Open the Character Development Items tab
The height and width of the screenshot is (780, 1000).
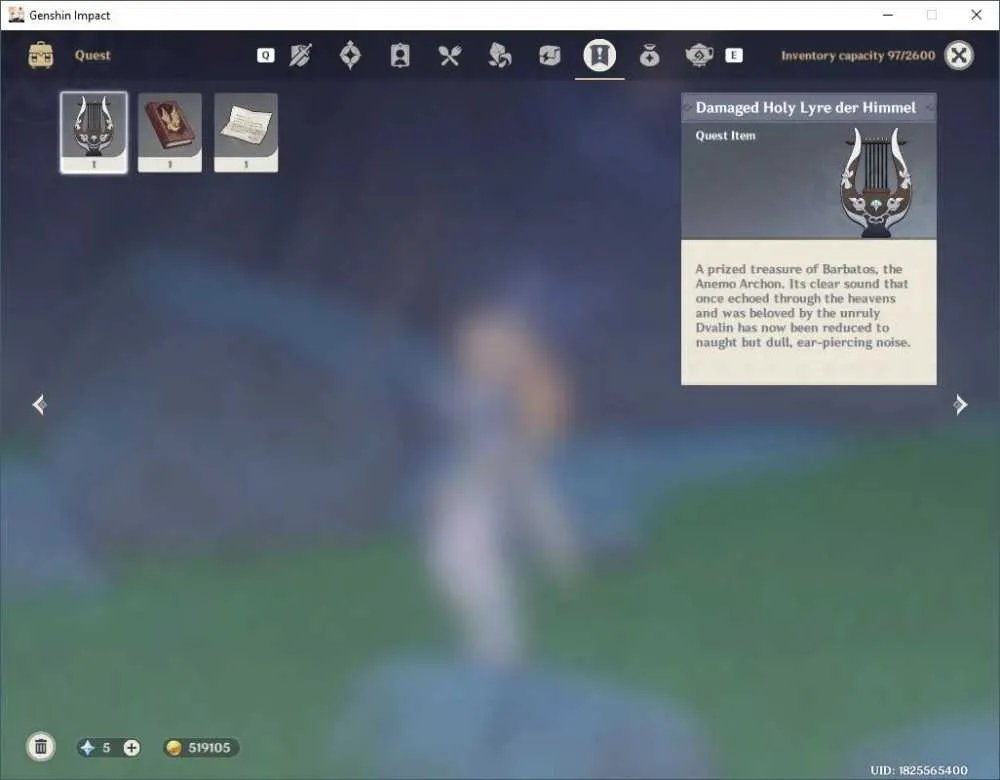pyautogui.click(x=400, y=55)
